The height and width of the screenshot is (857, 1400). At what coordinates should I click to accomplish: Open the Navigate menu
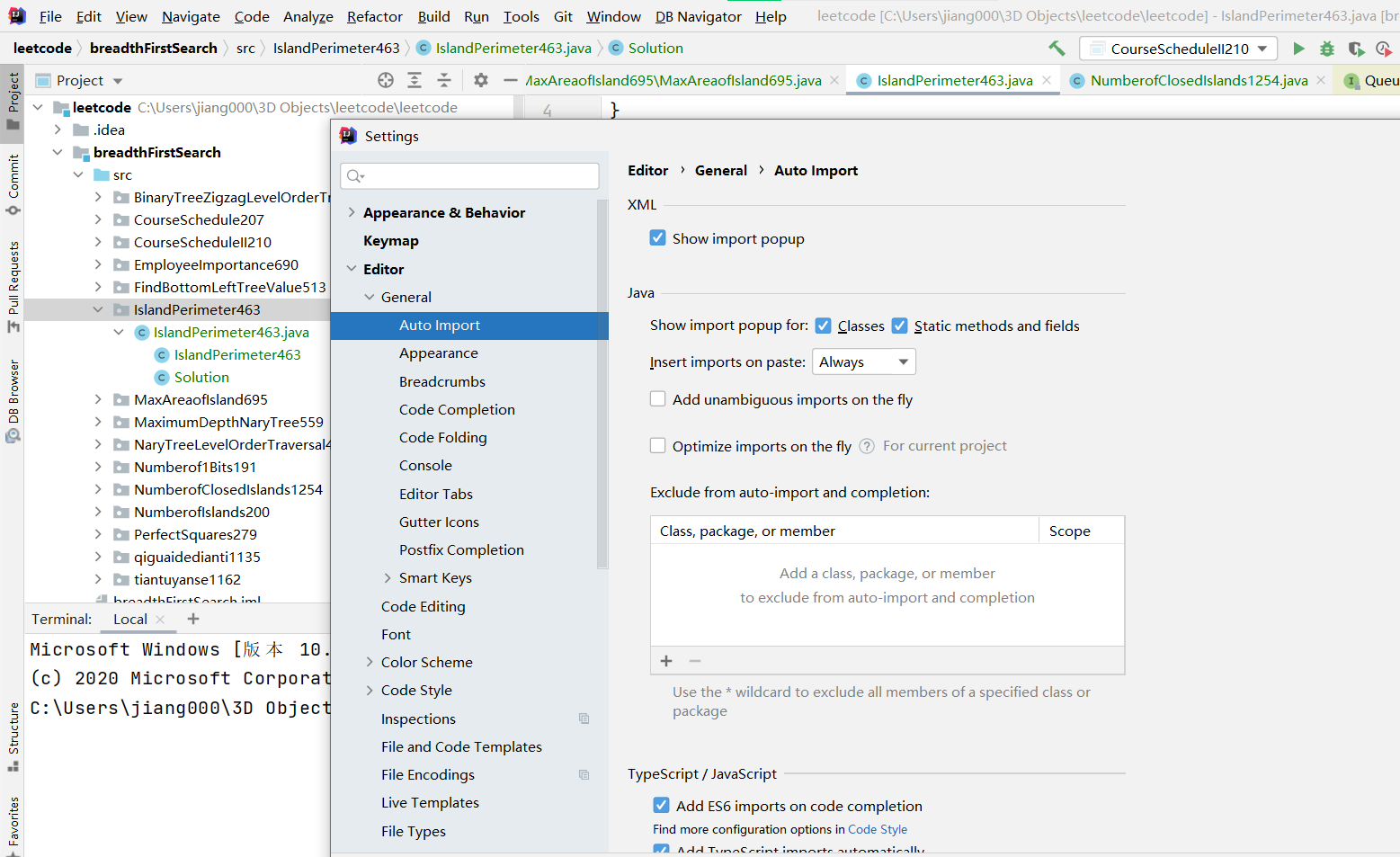click(x=191, y=16)
